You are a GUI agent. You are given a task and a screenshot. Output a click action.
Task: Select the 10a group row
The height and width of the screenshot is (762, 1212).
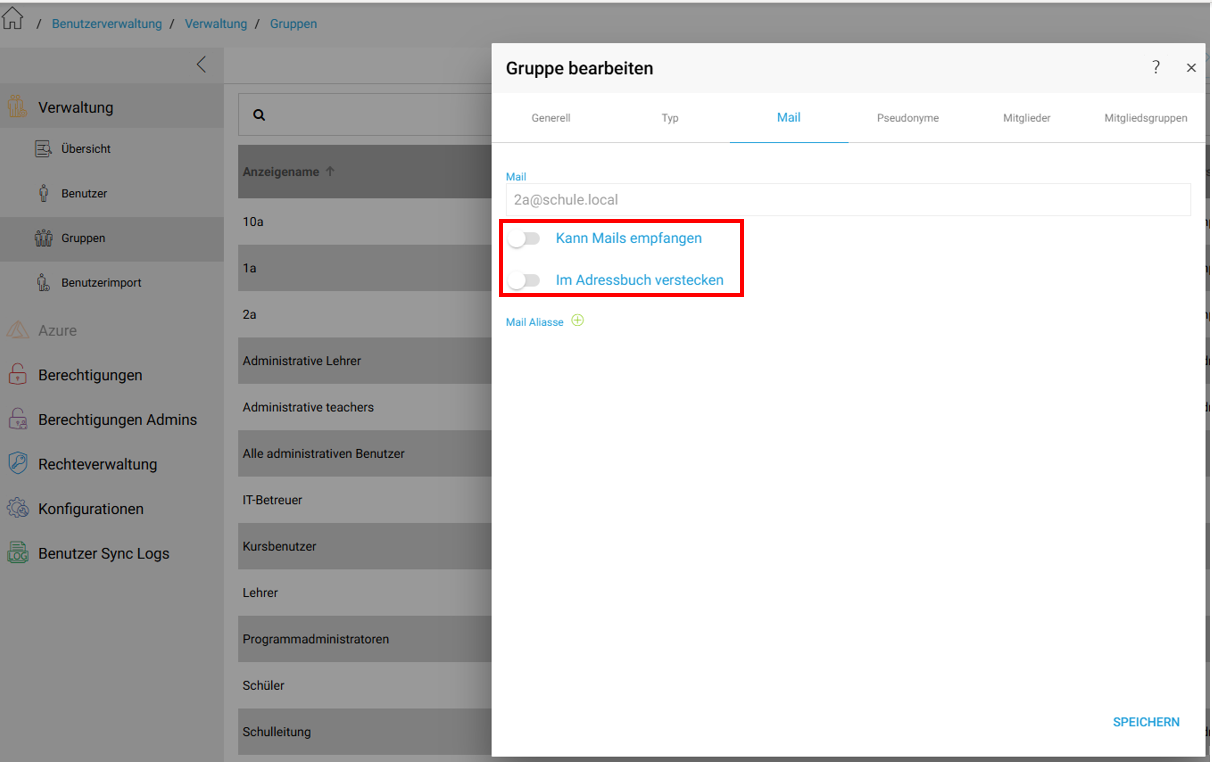pyautogui.click(x=364, y=222)
